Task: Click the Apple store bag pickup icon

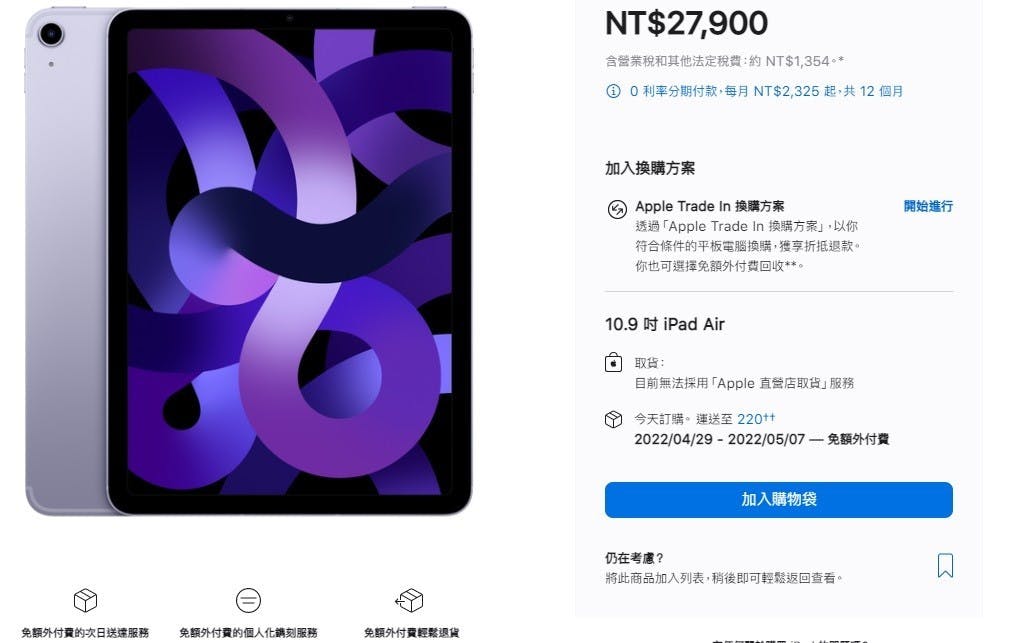Action: (614, 362)
